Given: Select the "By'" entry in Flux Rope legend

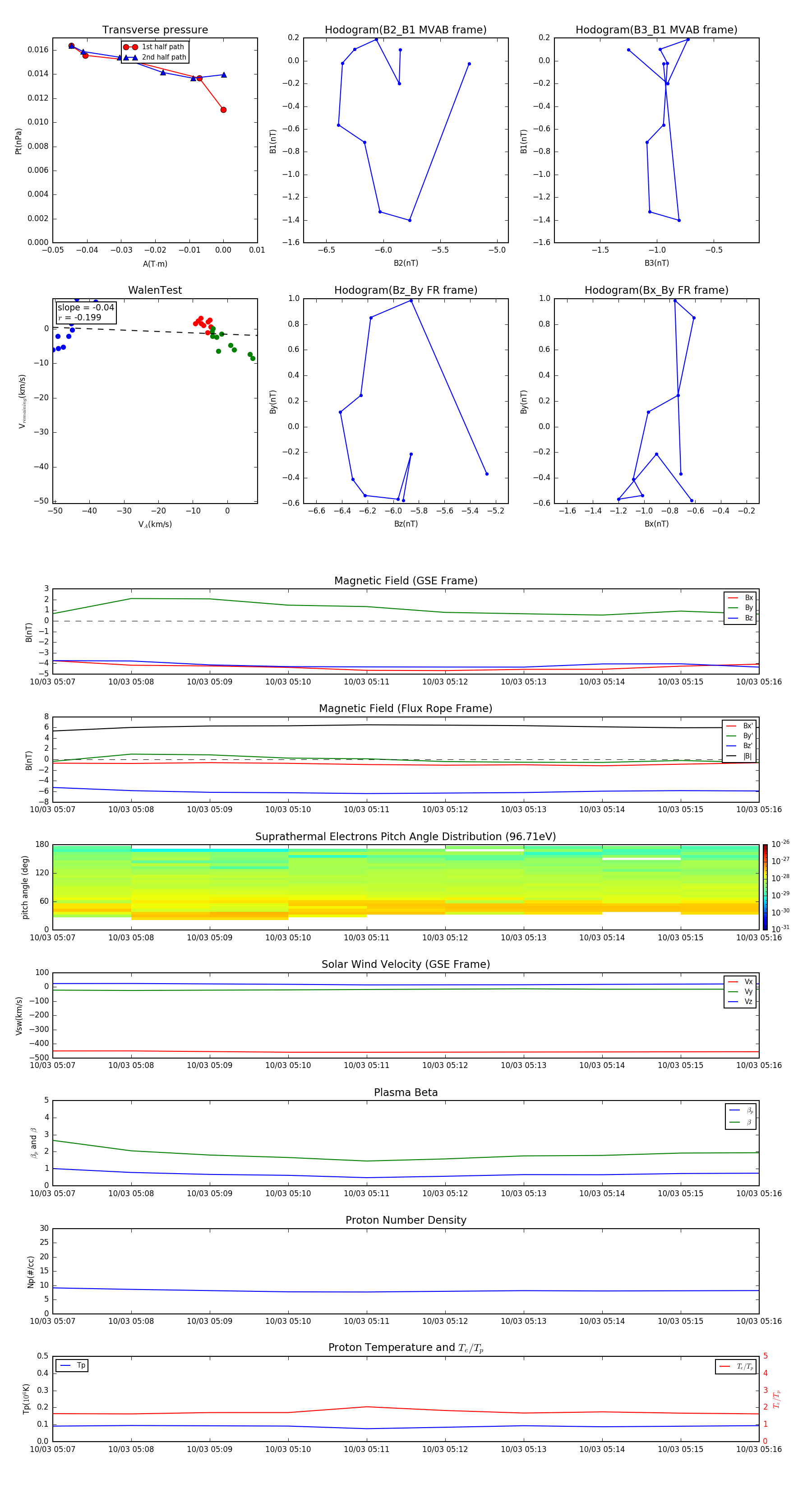Looking at the screenshot, I should pyautogui.click(x=740, y=736).
